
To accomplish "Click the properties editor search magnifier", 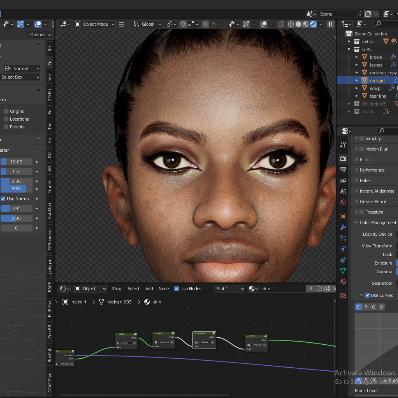I will pos(382,130).
